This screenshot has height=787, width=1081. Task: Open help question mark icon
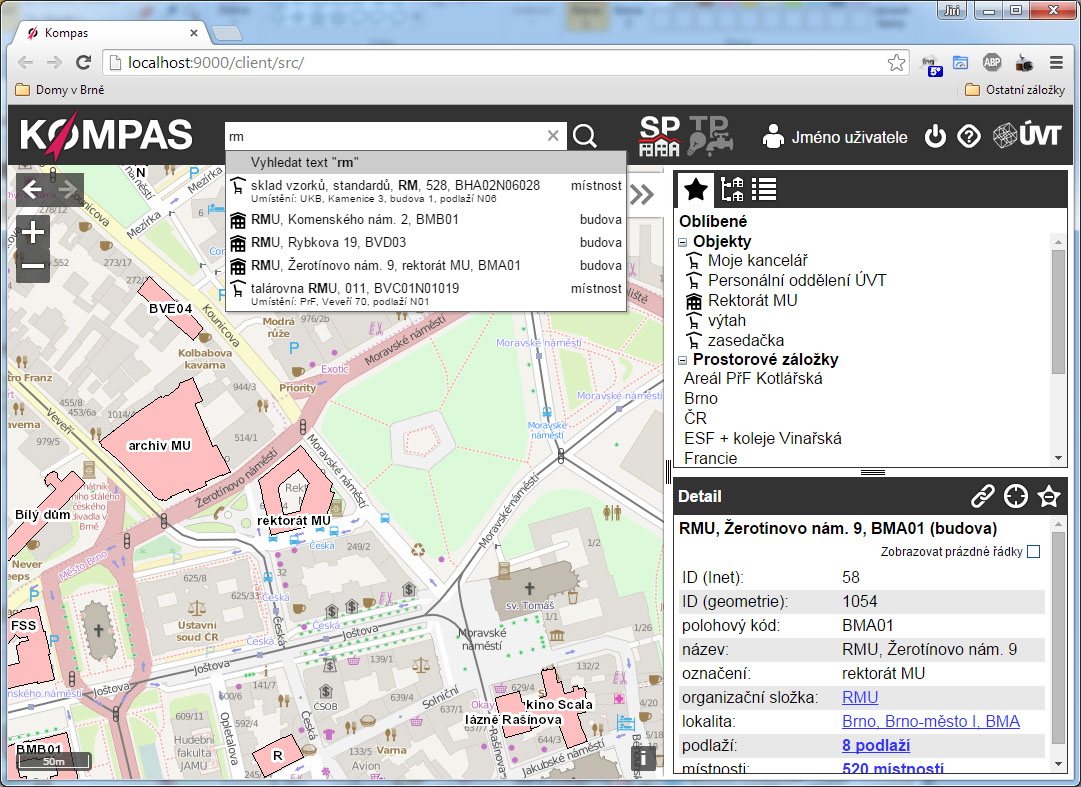(x=968, y=137)
